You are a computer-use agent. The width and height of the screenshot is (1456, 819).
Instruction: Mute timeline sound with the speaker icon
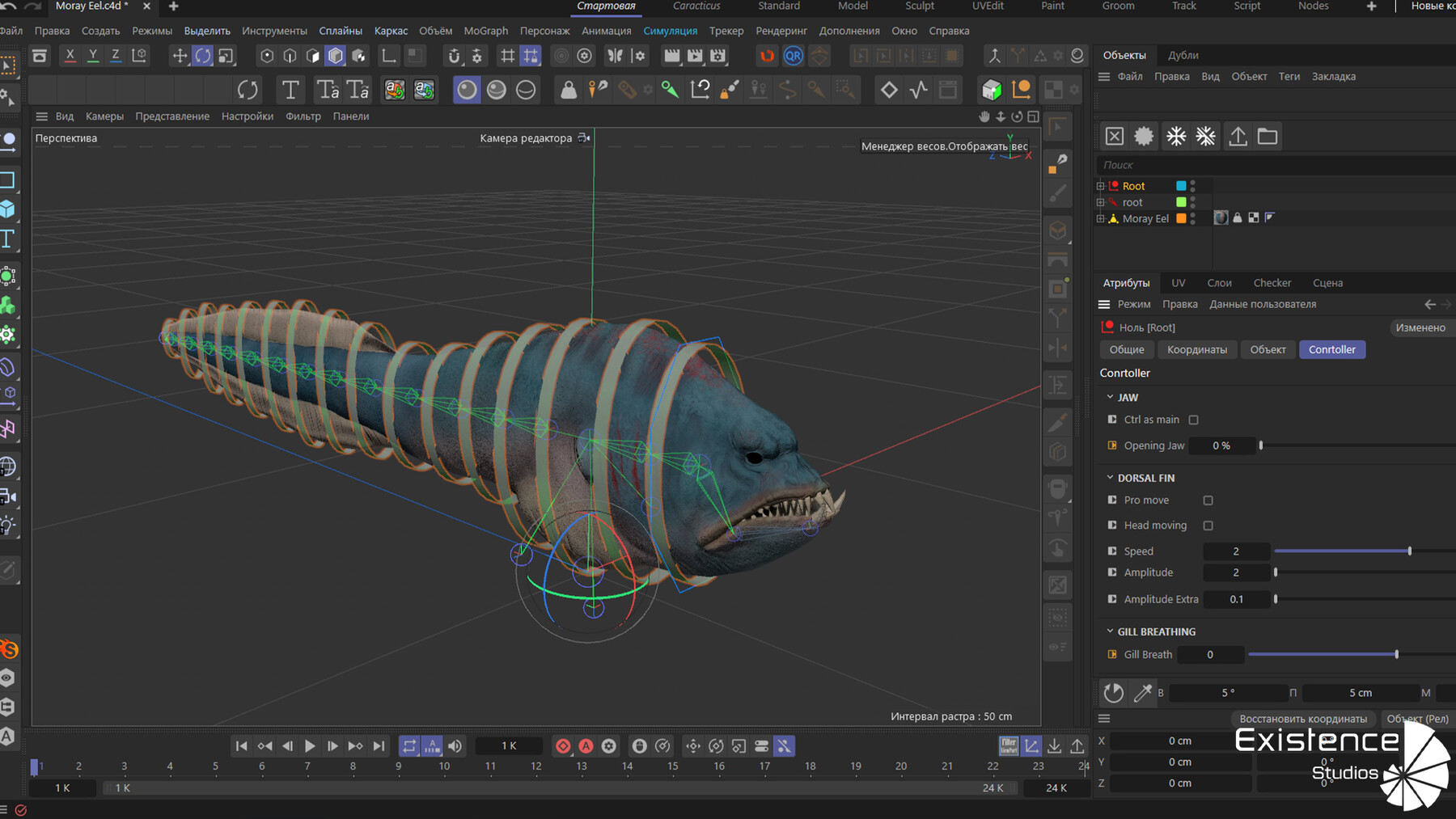point(454,745)
